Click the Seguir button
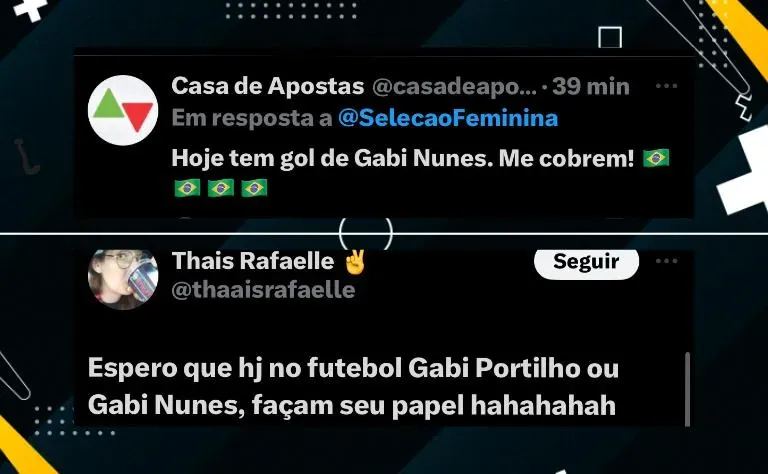The height and width of the screenshot is (474, 768). (x=586, y=263)
